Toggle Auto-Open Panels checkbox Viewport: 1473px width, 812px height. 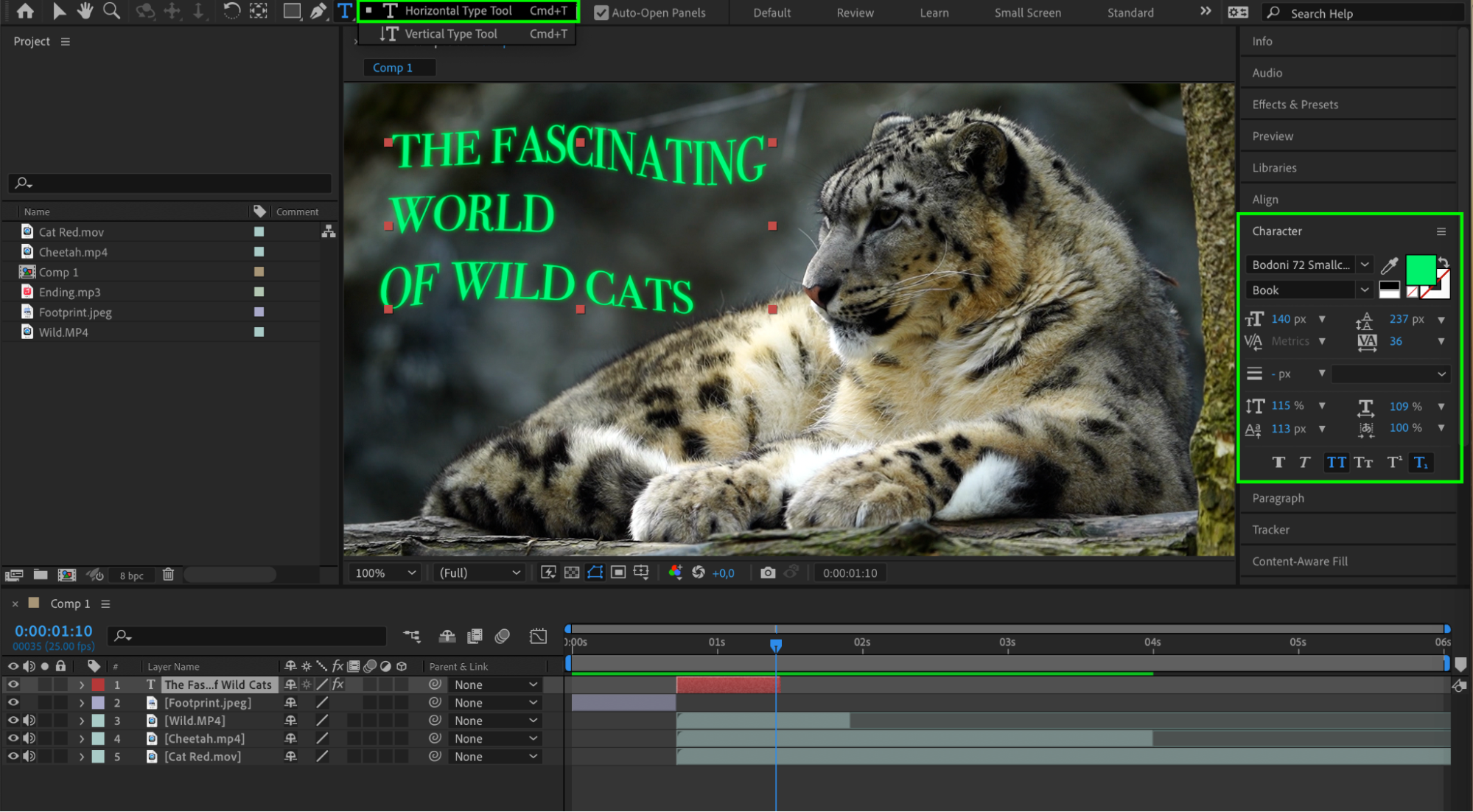point(601,13)
